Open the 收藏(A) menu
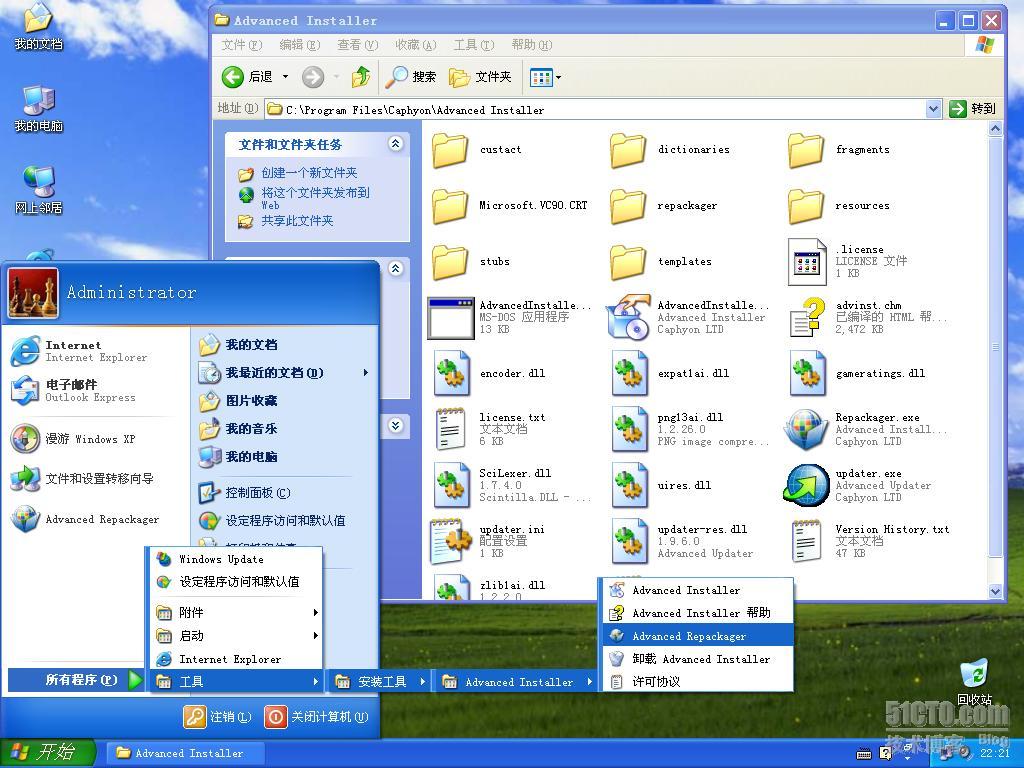This screenshot has height=768, width=1024. 416,45
